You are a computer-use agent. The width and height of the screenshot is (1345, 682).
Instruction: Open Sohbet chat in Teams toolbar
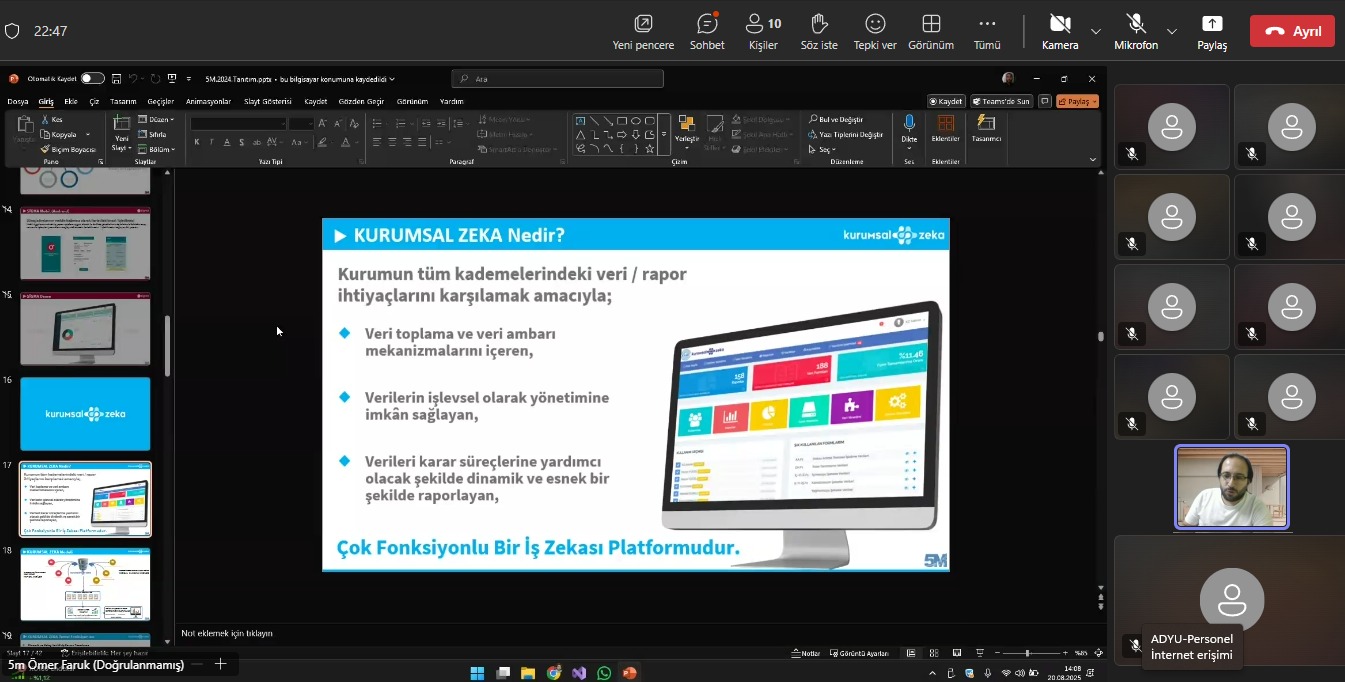click(707, 32)
